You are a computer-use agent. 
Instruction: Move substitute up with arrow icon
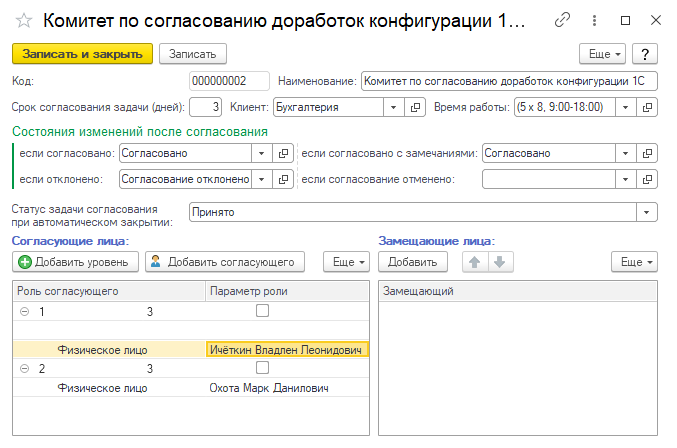(x=475, y=262)
